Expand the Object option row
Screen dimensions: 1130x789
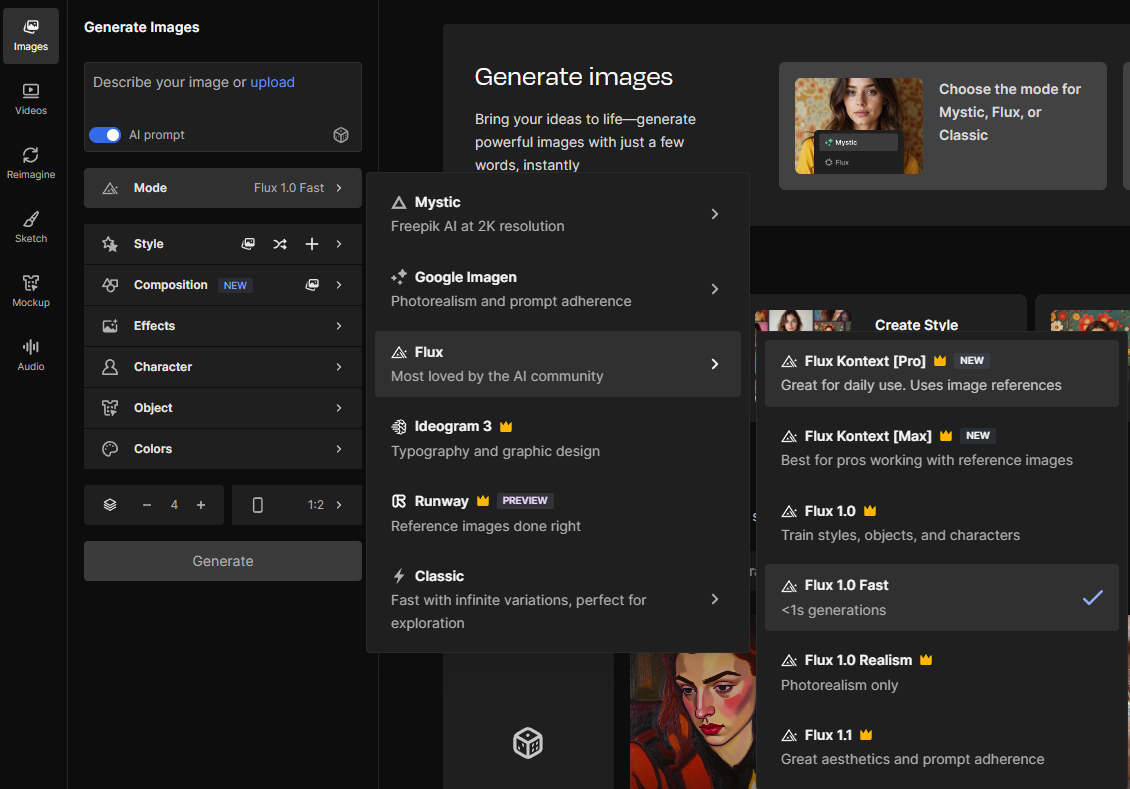point(223,408)
